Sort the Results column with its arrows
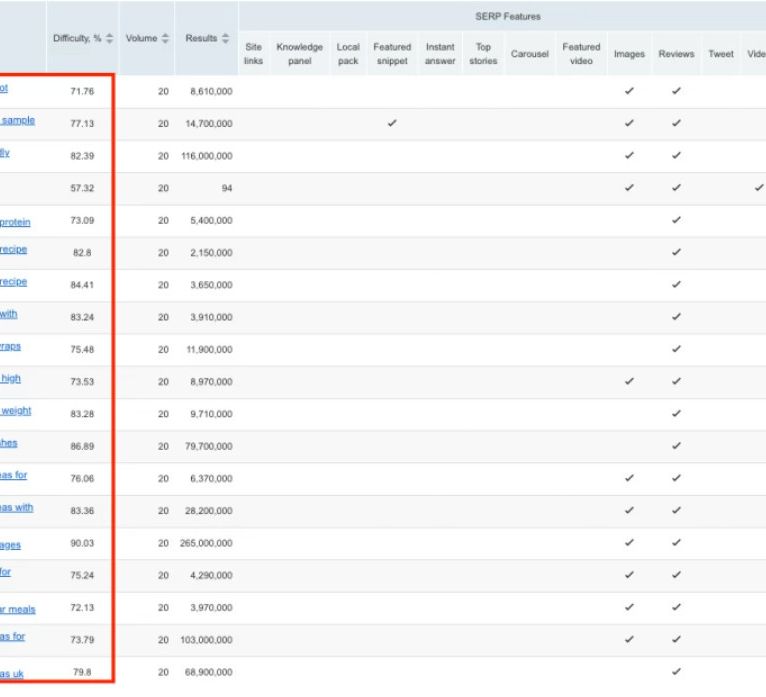The height and width of the screenshot is (697, 766). pos(225,38)
